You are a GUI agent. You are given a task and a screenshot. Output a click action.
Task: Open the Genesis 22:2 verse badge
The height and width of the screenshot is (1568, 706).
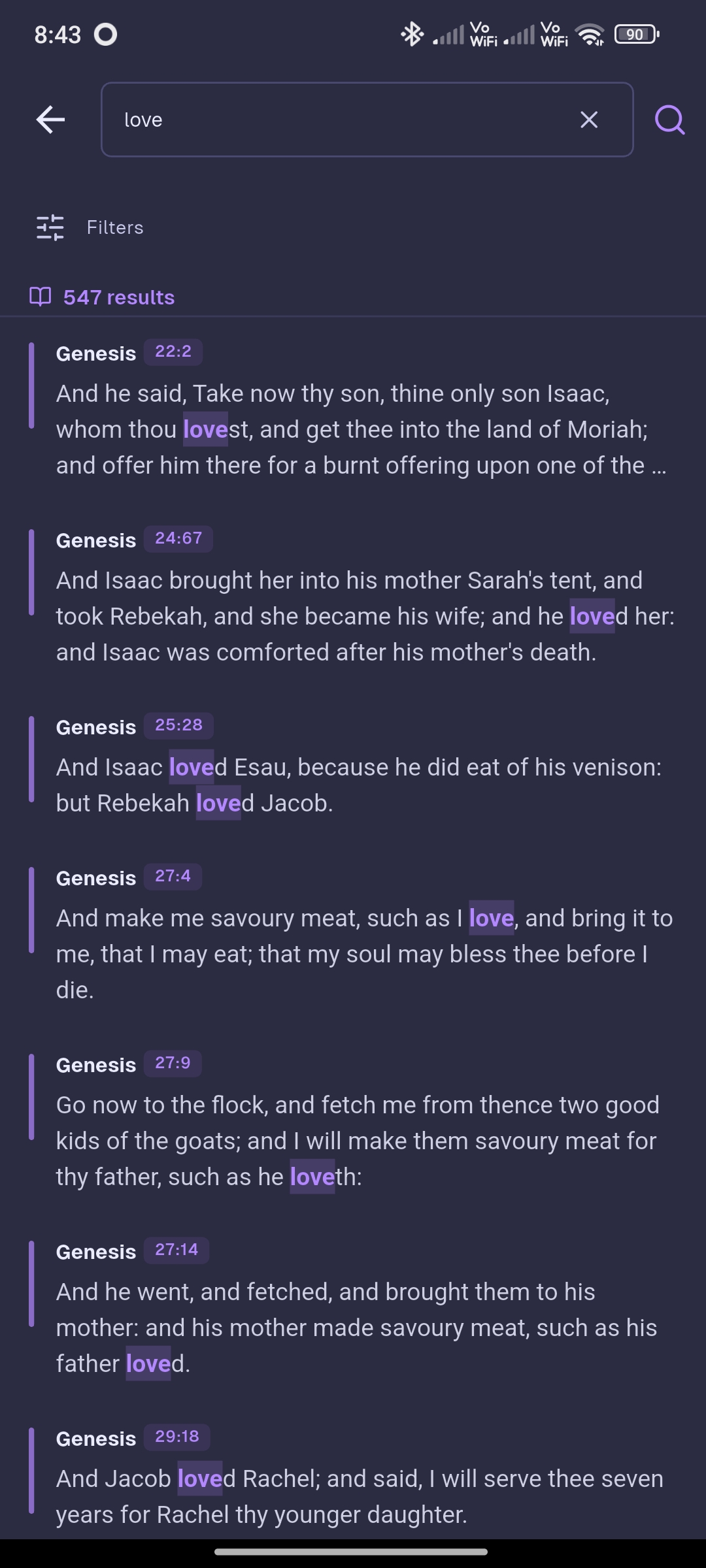click(172, 351)
